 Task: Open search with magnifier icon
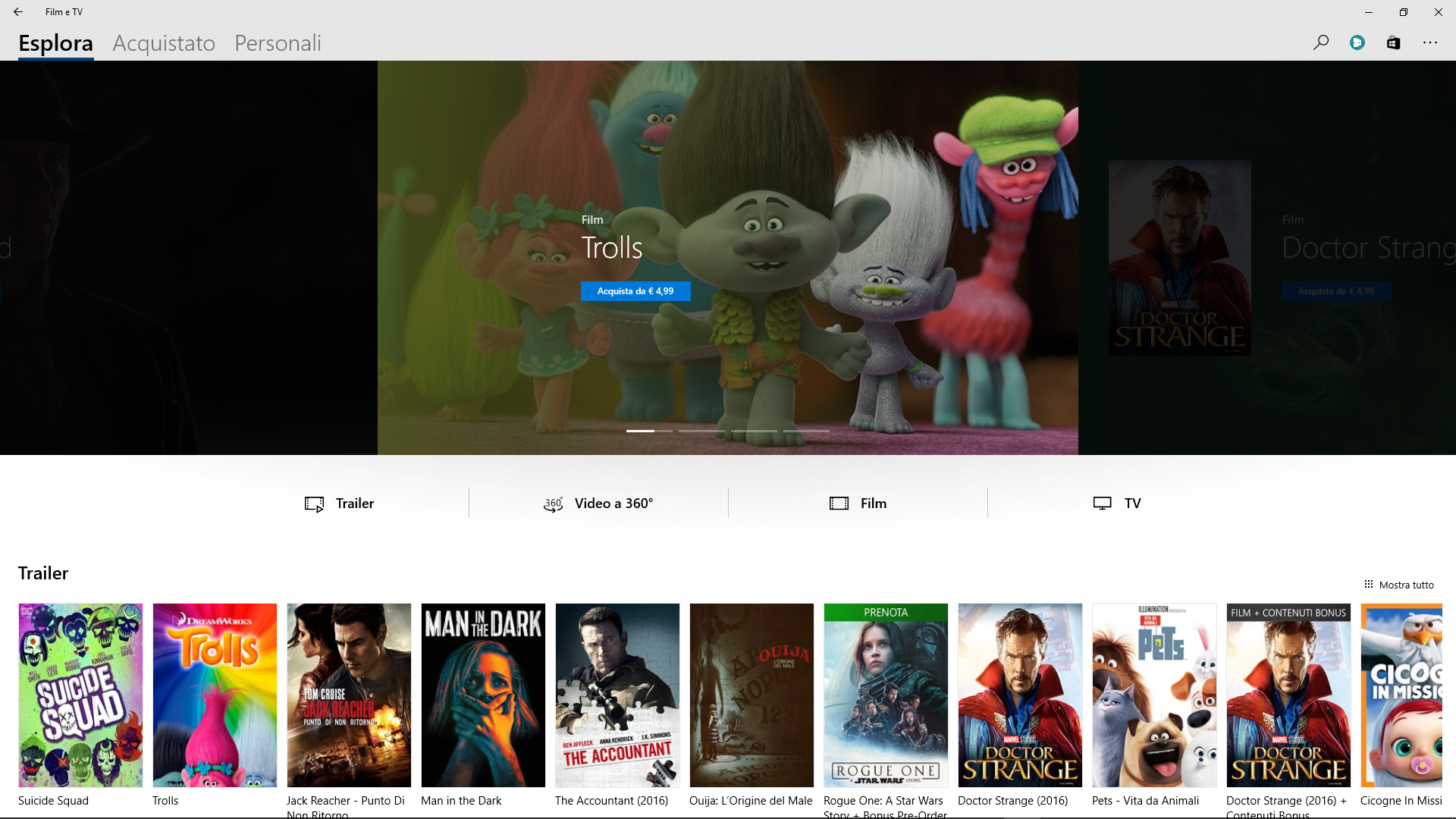pyautogui.click(x=1321, y=42)
